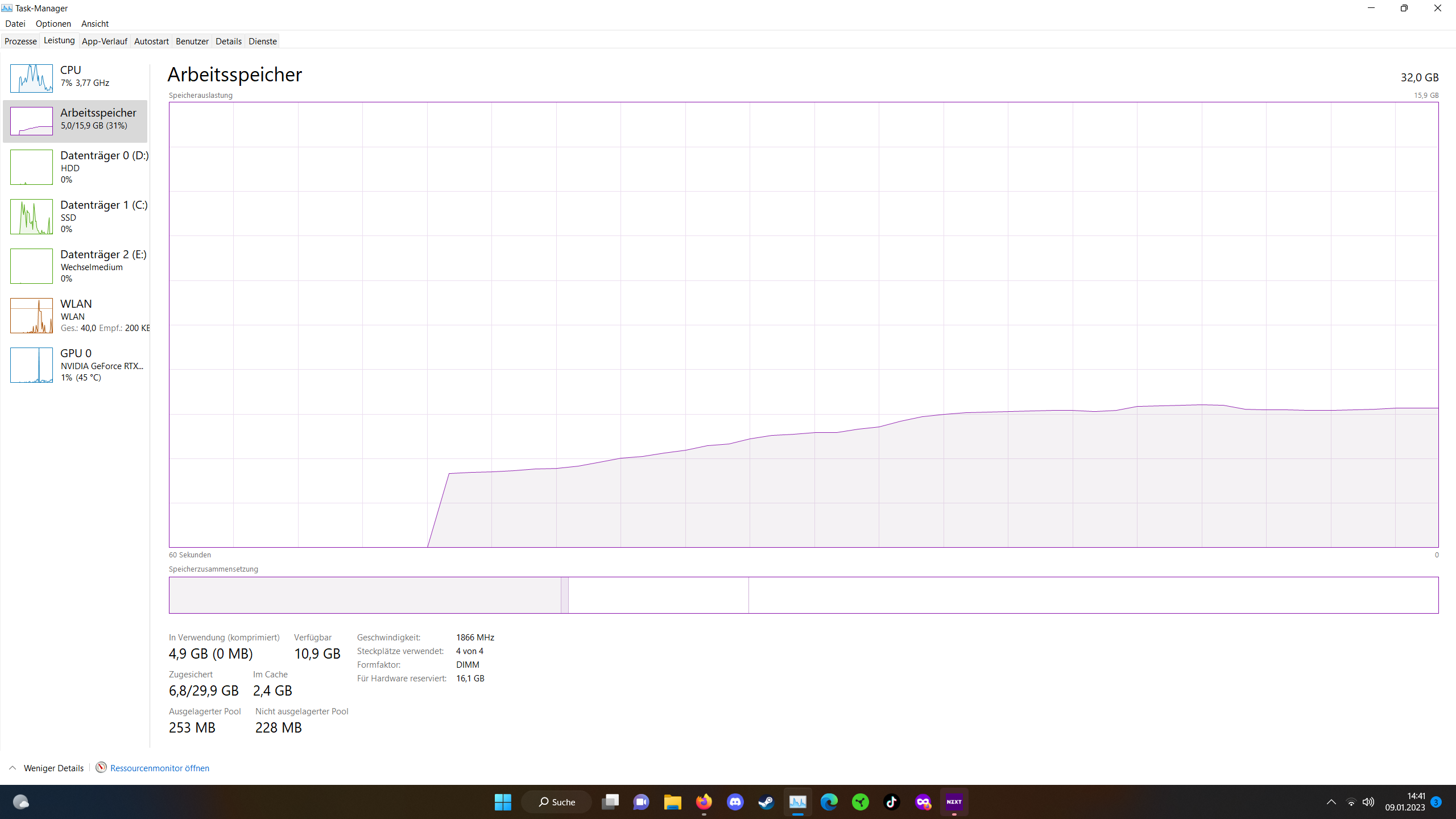Expand hidden system tray icons
The height and width of the screenshot is (819, 1456).
[1331, 802]
